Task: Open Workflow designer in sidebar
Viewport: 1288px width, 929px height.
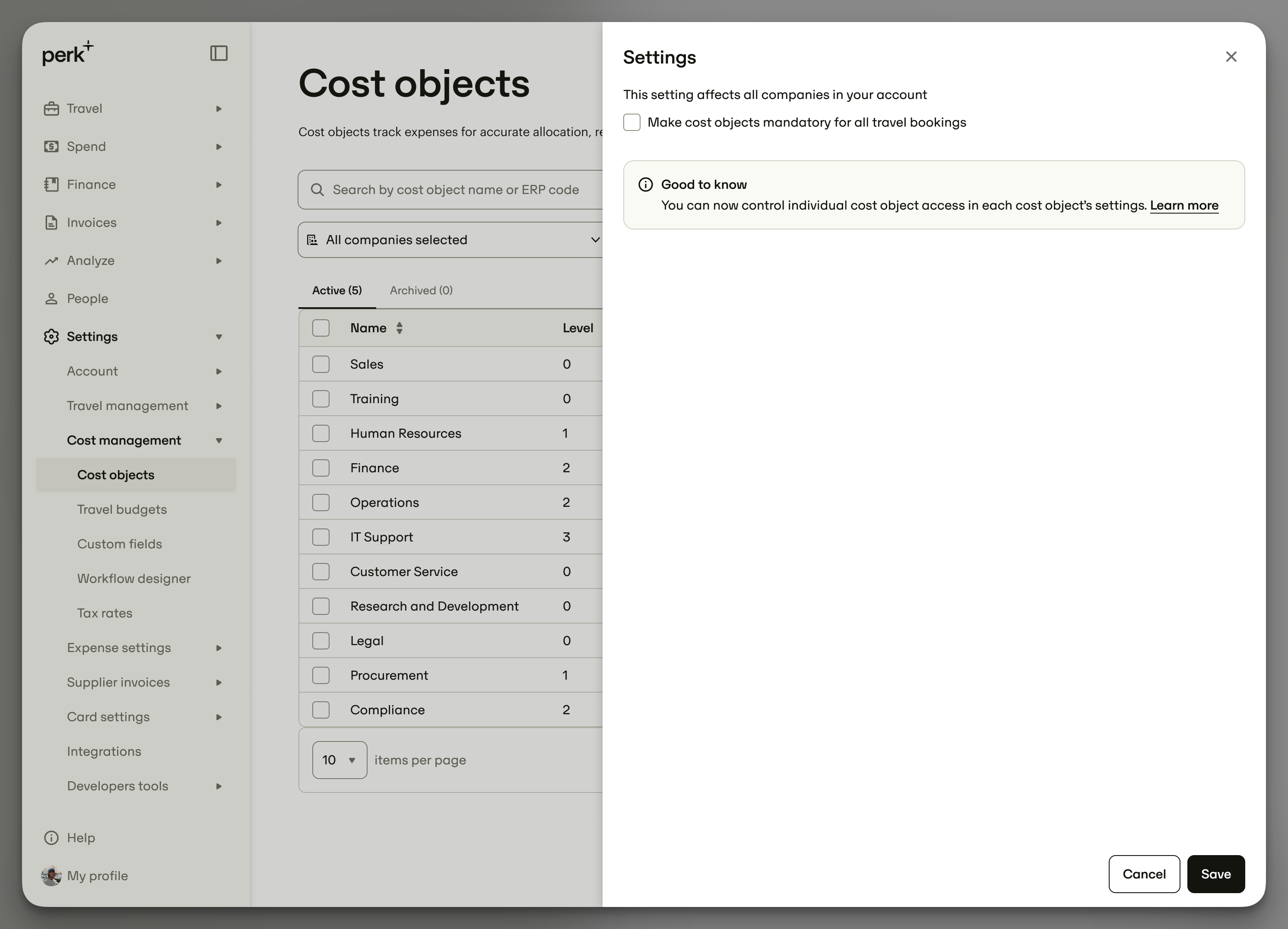Action: [x=134, y=579]
